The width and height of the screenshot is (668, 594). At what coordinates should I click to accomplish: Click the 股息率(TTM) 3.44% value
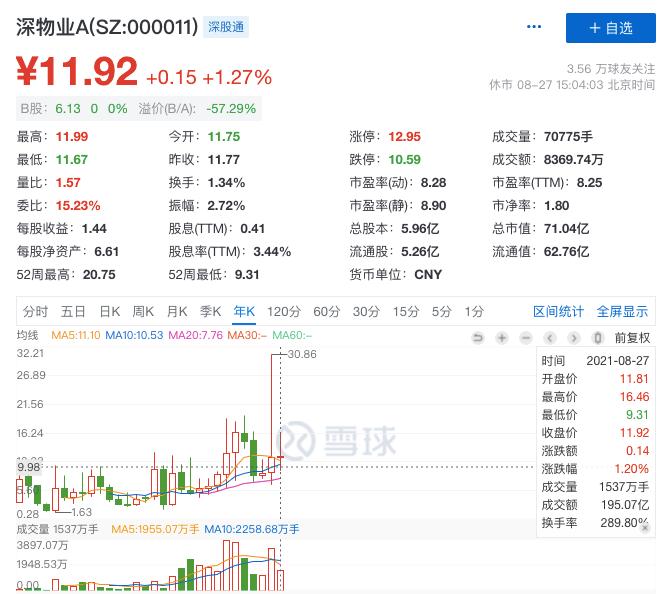tap(272, 252)
